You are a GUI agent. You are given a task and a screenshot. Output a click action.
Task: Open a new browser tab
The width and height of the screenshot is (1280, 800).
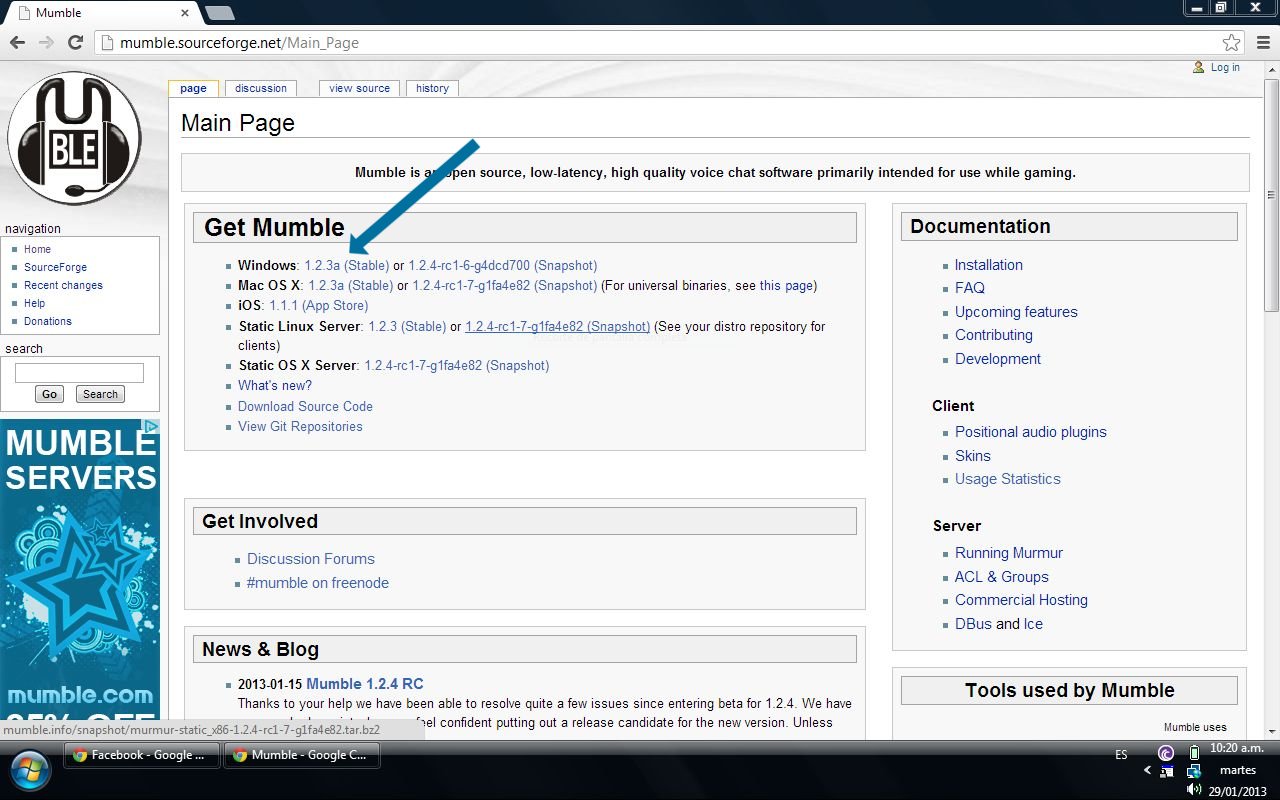pos(219,13)
